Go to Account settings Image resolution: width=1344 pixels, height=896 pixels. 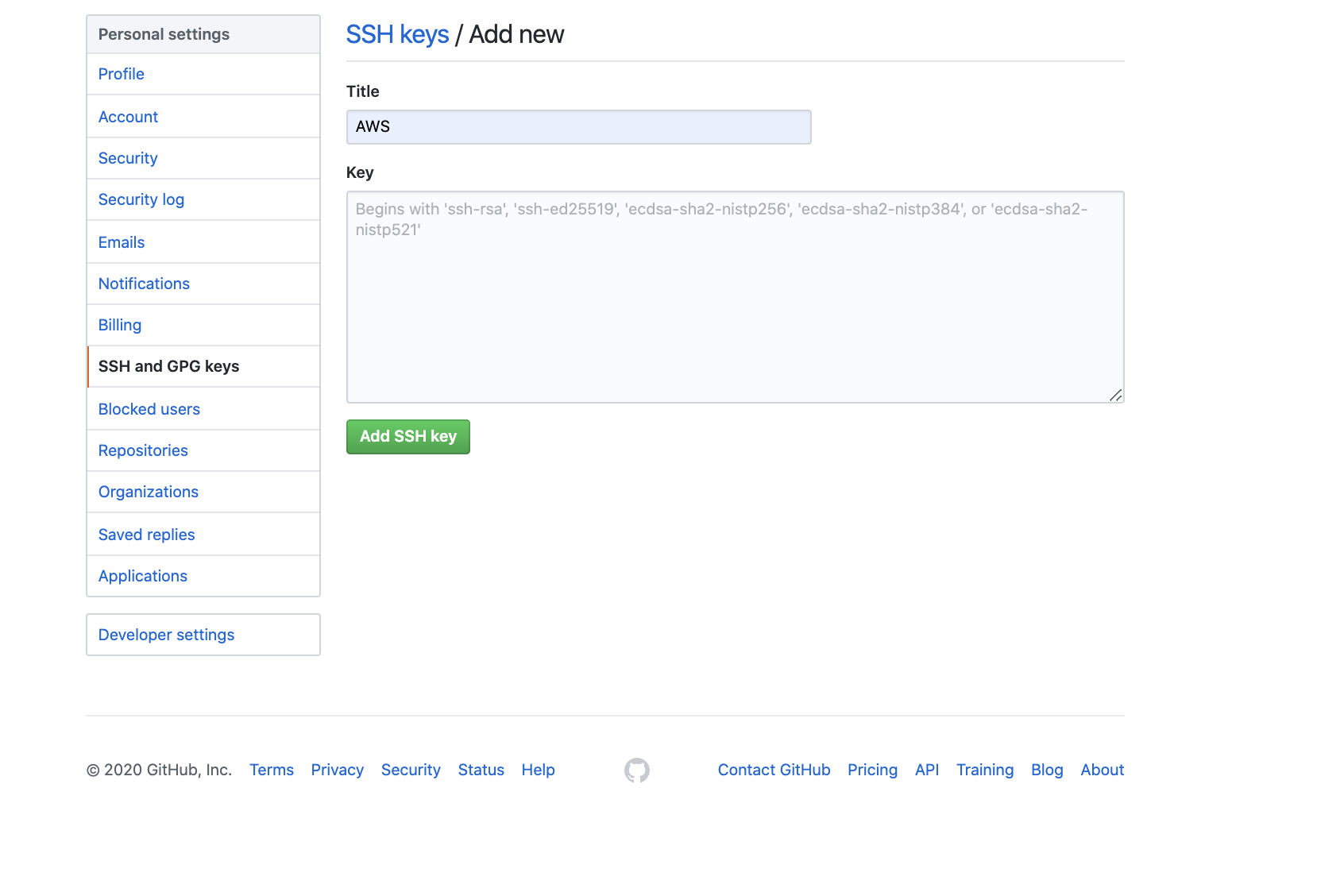pyautogui.click(x=128, y=117)
